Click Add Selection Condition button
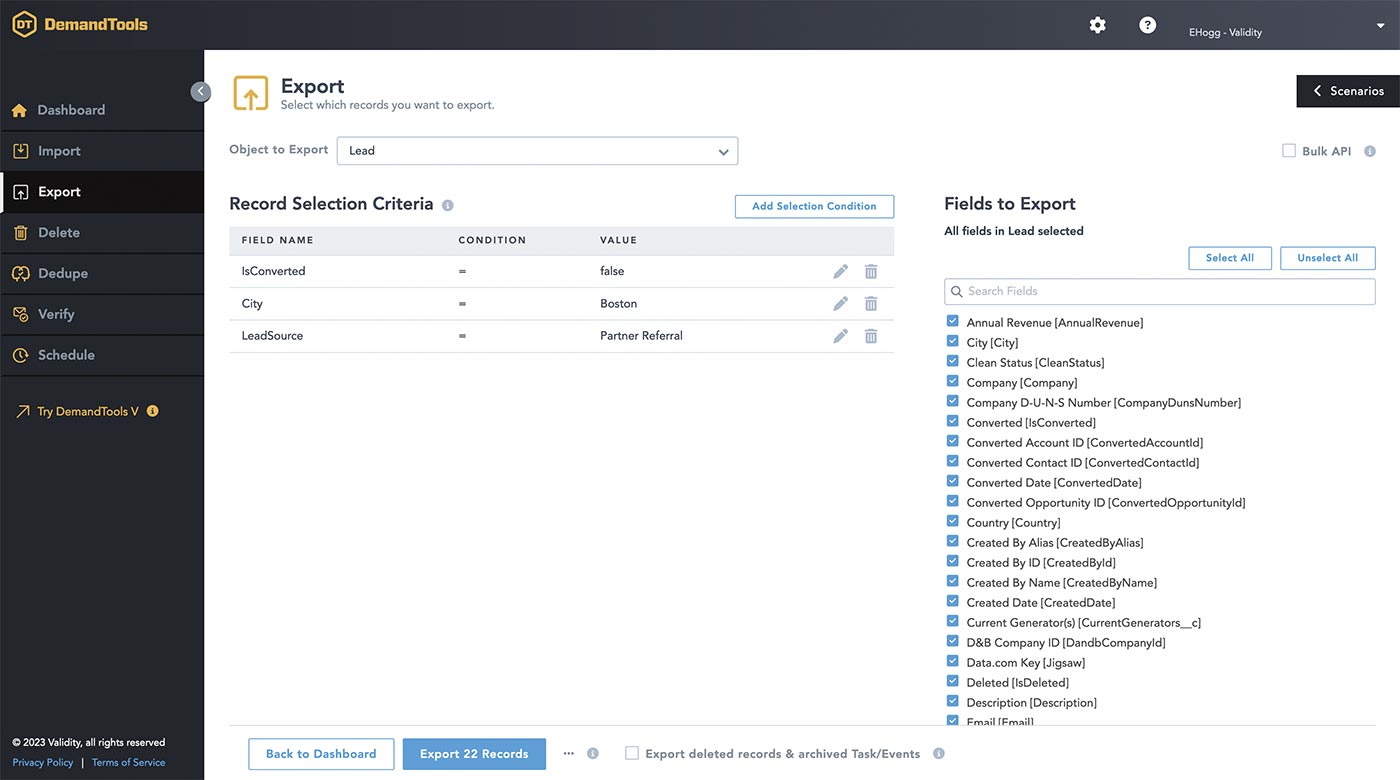 814,206
